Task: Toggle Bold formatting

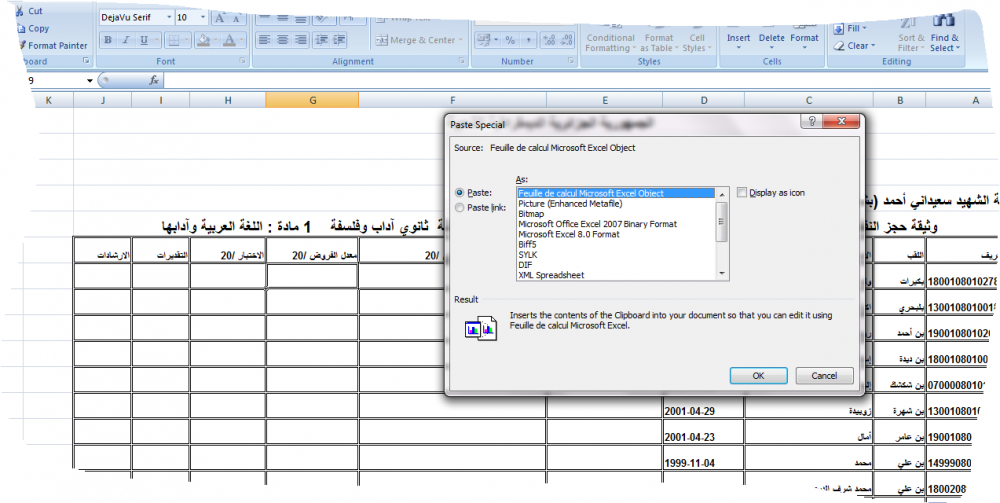Action: coord(108,40)
